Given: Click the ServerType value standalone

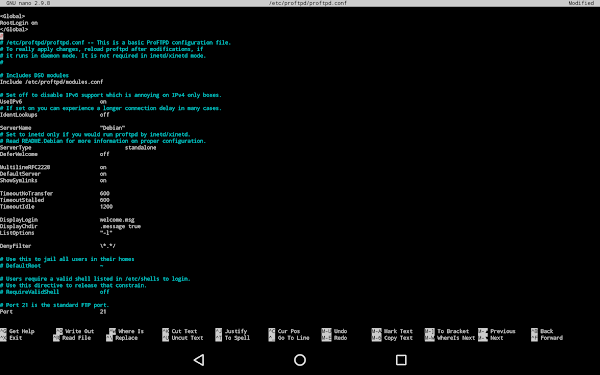Looking at the screenshot, I should pos(140,148).
